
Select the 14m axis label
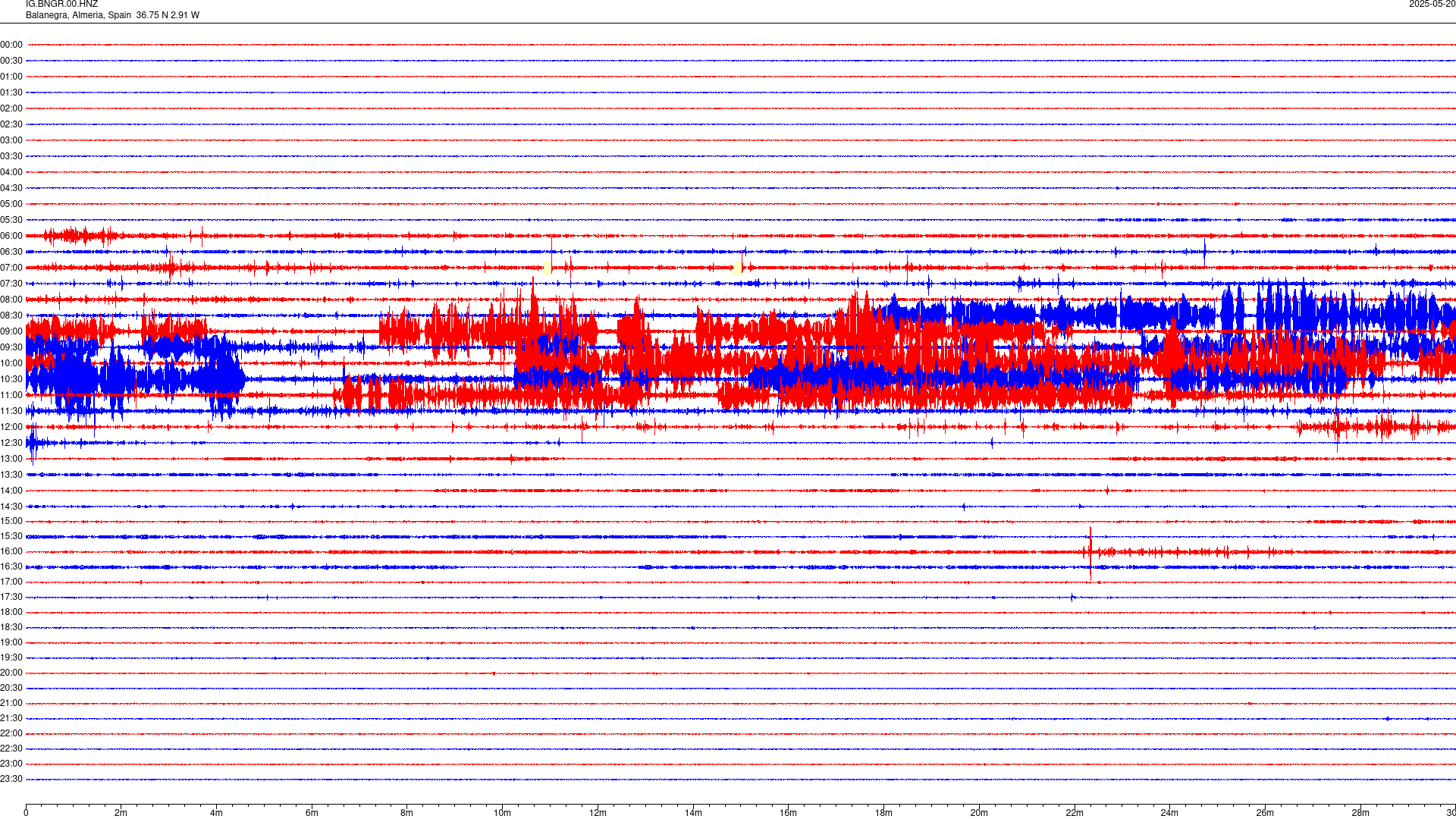click(693, 813)
